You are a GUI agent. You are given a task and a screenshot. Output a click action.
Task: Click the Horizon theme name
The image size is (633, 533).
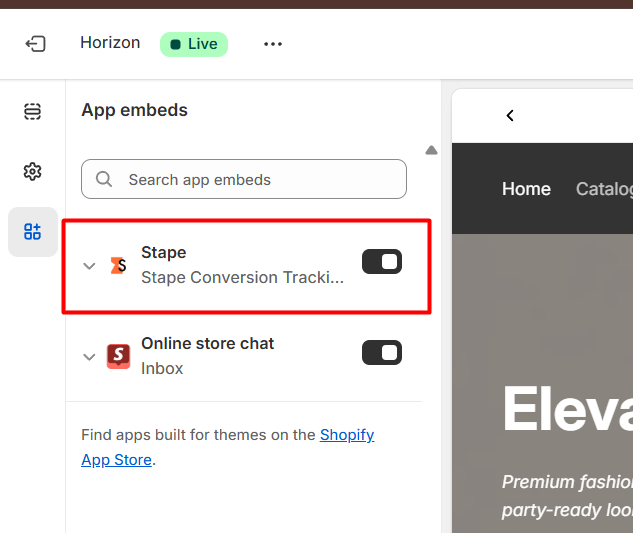(x=110, y=43)
